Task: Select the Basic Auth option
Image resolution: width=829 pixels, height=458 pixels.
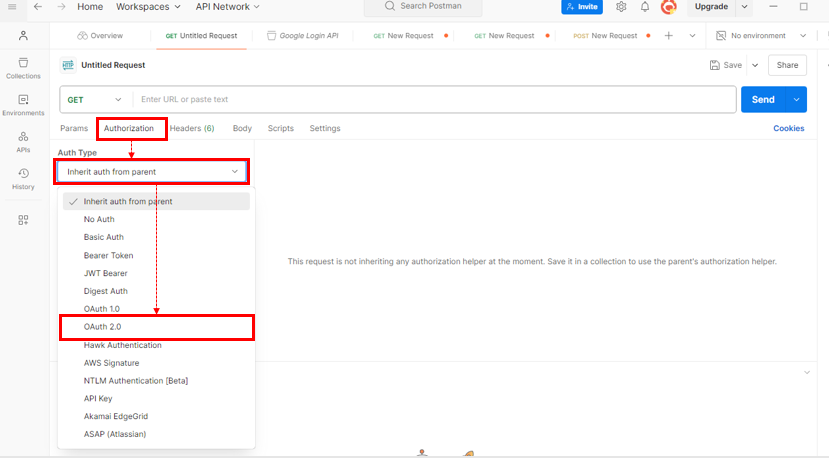Action: click(x=156, y=237)
